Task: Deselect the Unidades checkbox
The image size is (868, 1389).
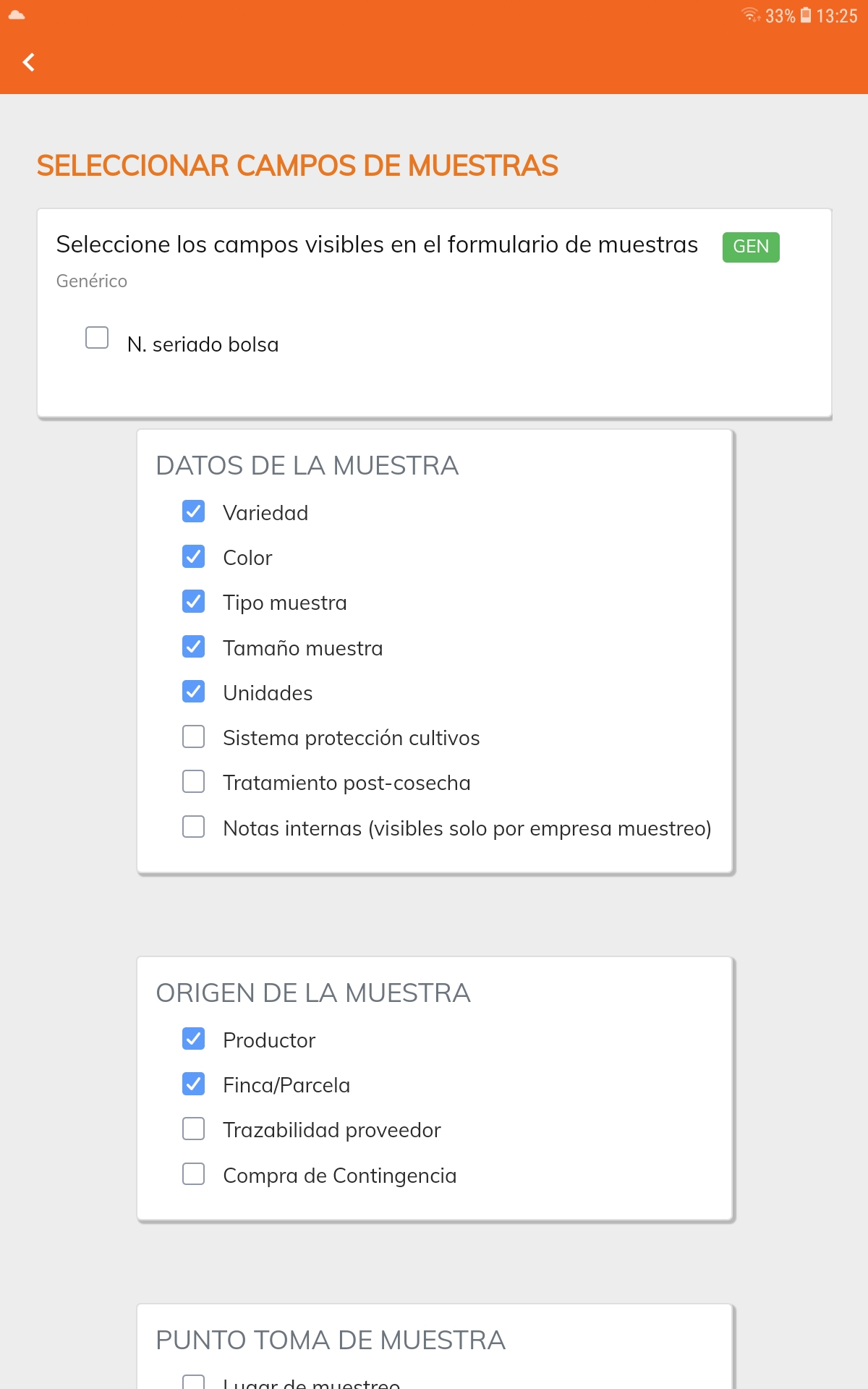Action: click(x=194, y=692)
